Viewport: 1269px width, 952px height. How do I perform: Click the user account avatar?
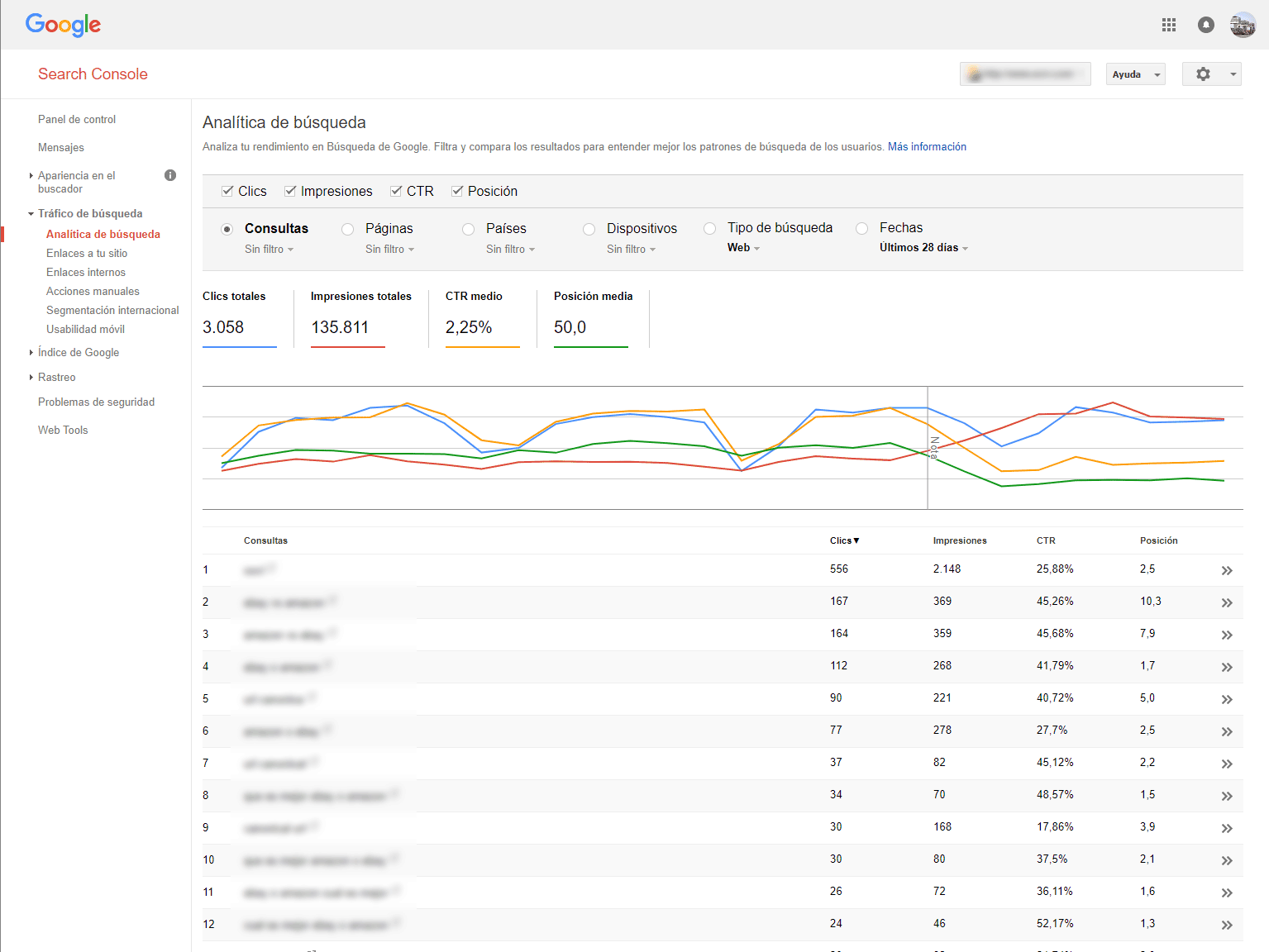point(1242,25)
